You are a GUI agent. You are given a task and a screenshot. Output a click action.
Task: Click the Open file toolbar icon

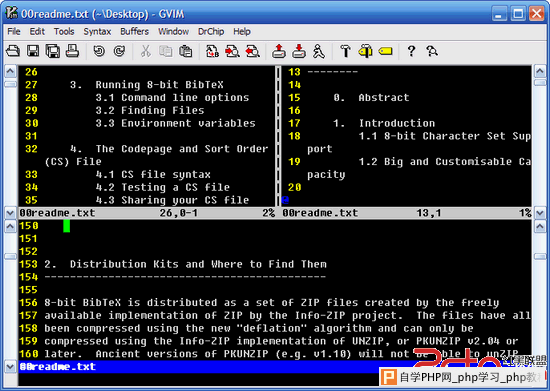(13, 51)
